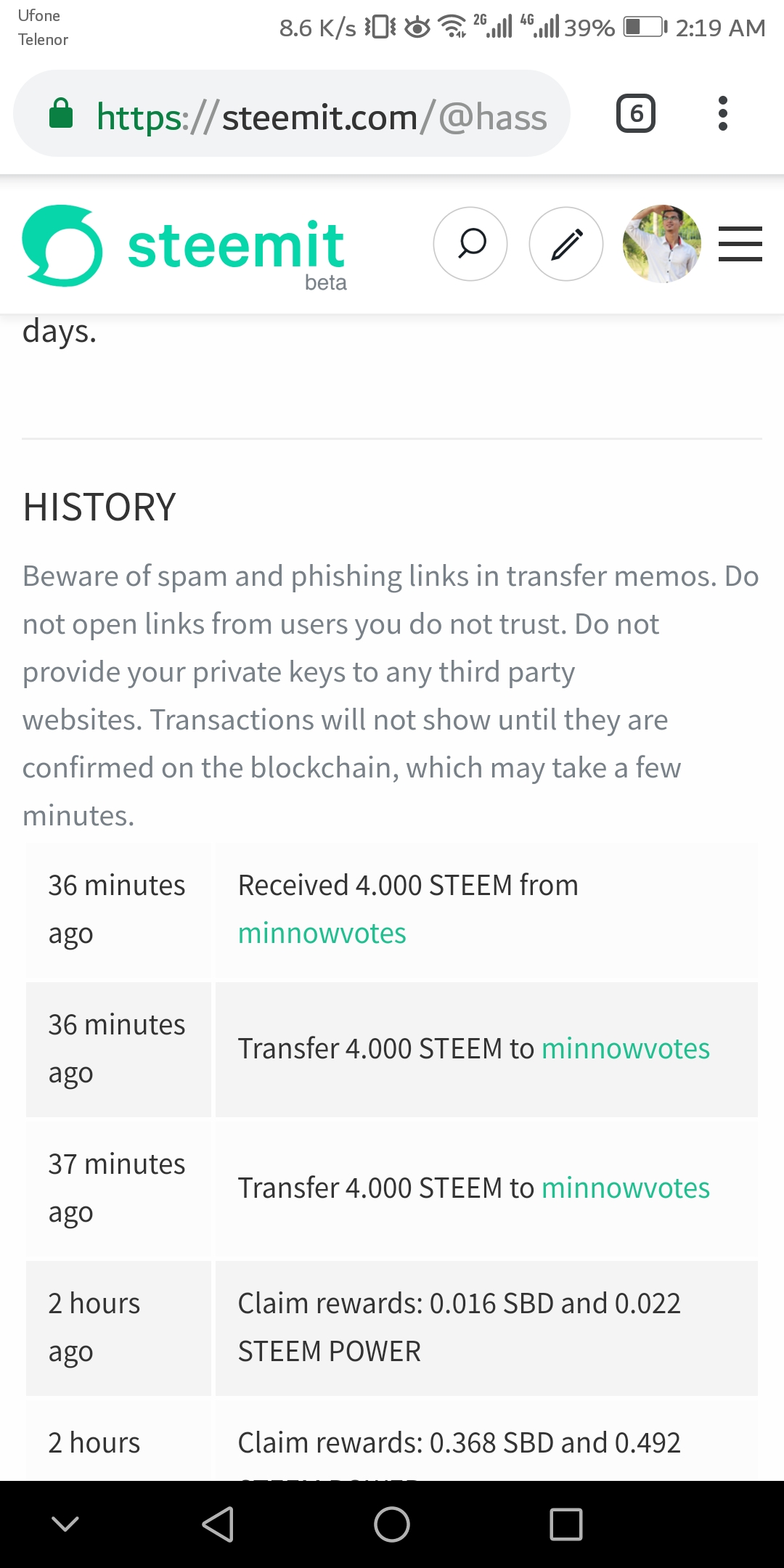The height and width of the screenshot is (1568, 784).
Task: Open minnowvotes link in Received row
Action: 322,933
